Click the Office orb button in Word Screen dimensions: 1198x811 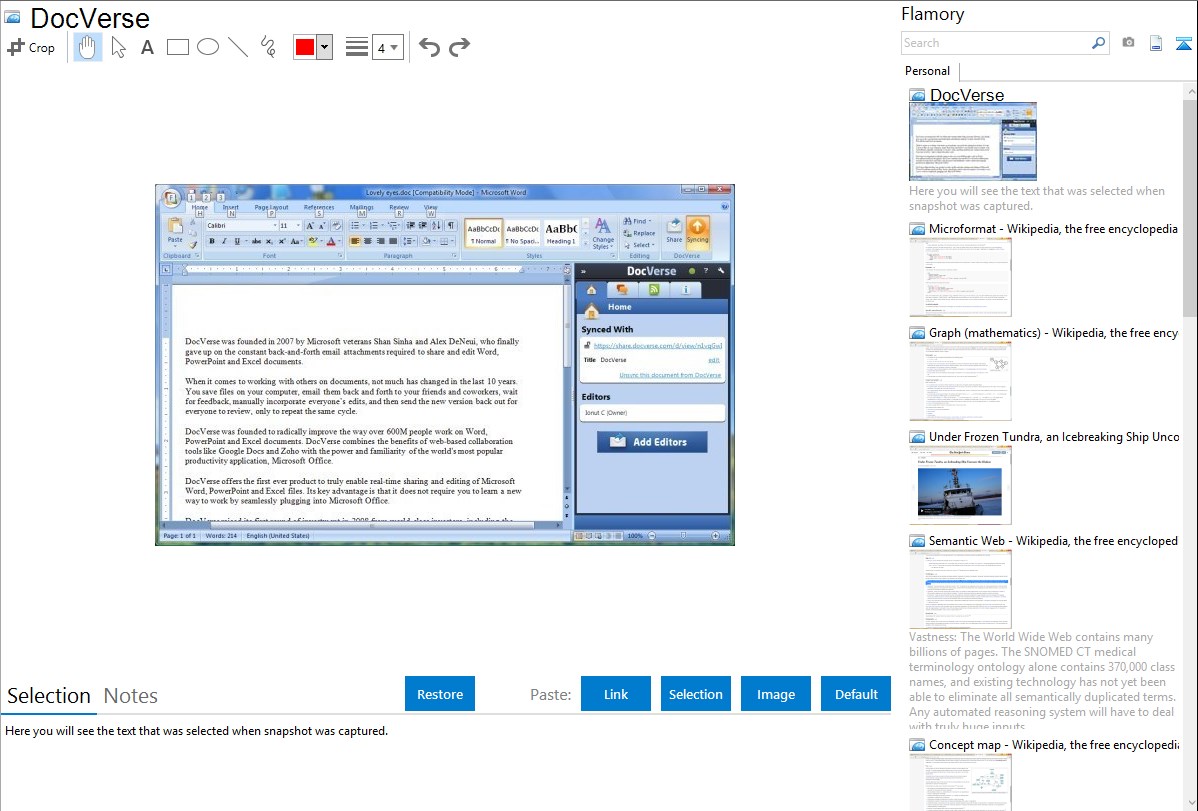(171, 200)
